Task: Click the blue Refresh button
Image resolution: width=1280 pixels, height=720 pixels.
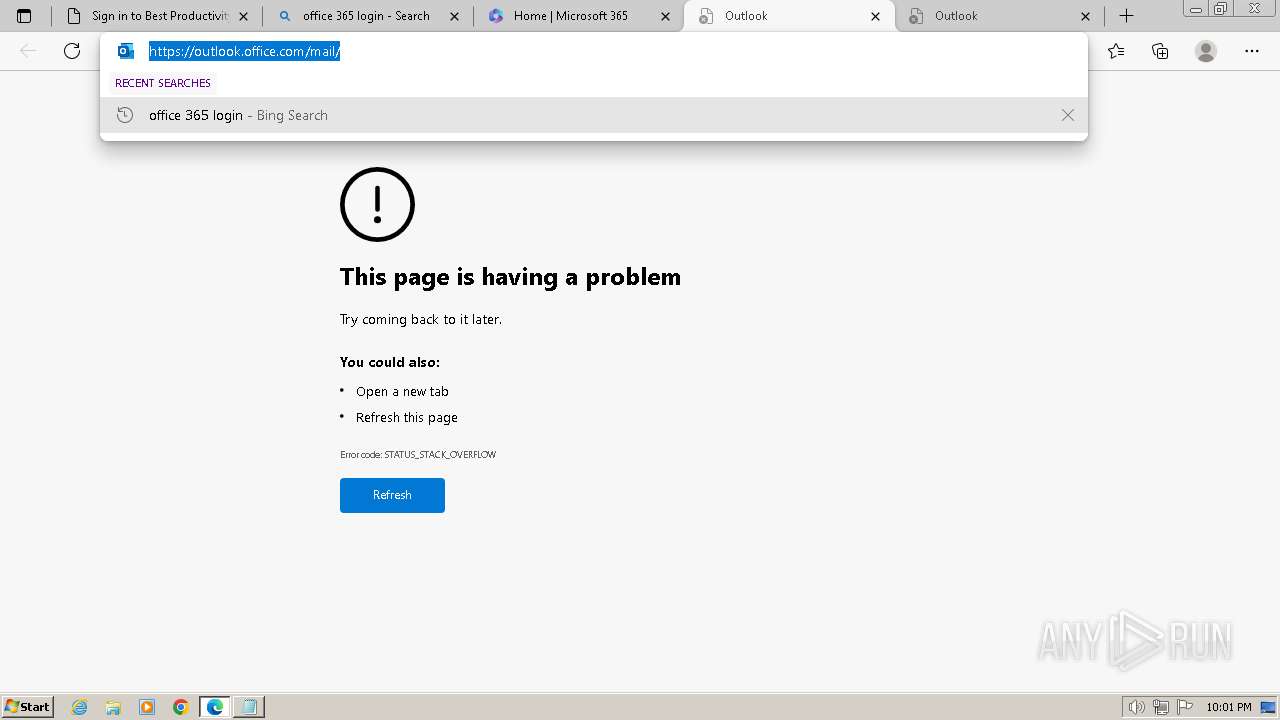Action: (x=392, y=495)
